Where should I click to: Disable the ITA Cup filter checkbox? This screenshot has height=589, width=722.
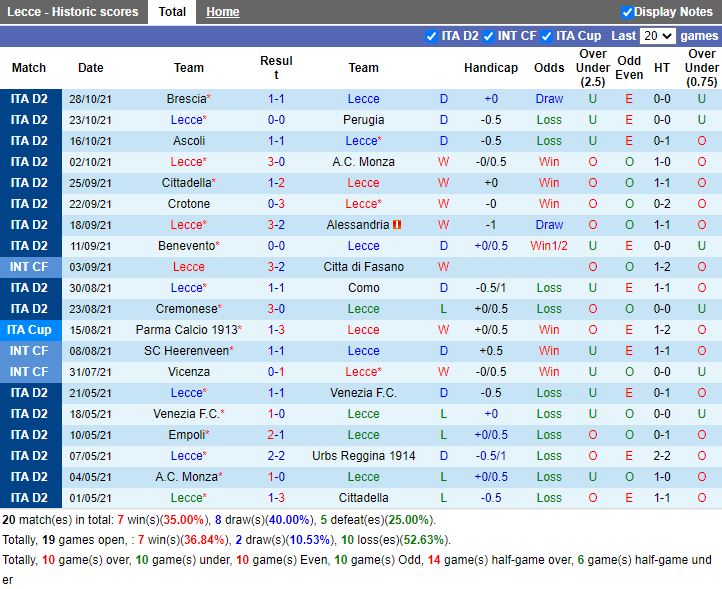click(x=547, y=36)
